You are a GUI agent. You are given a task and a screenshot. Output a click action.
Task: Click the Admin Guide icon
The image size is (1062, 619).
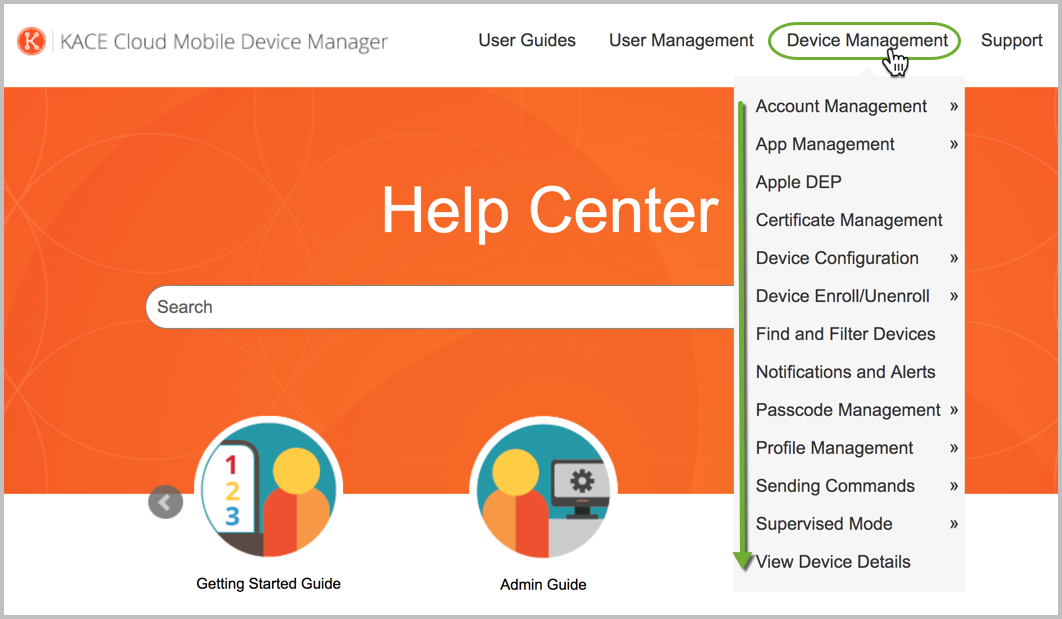(x=543, y=490)
